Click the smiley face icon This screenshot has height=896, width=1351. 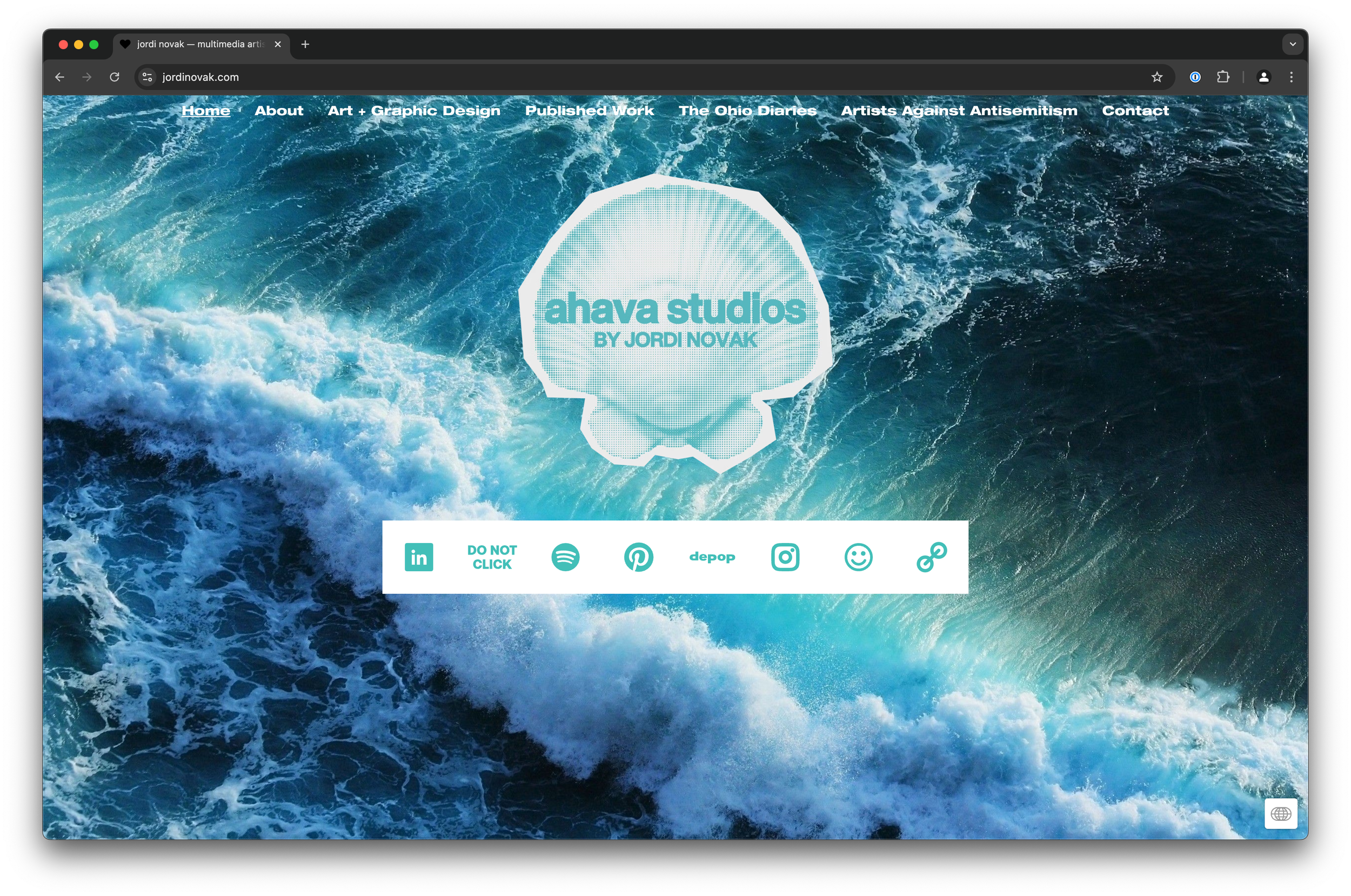point(858,557)
